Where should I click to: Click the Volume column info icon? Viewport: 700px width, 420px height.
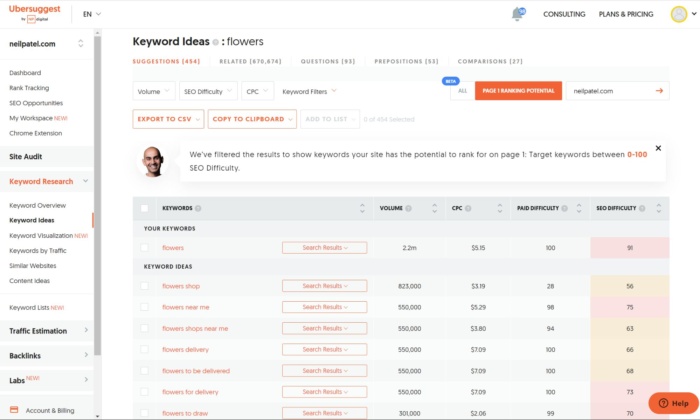(408, 208)
